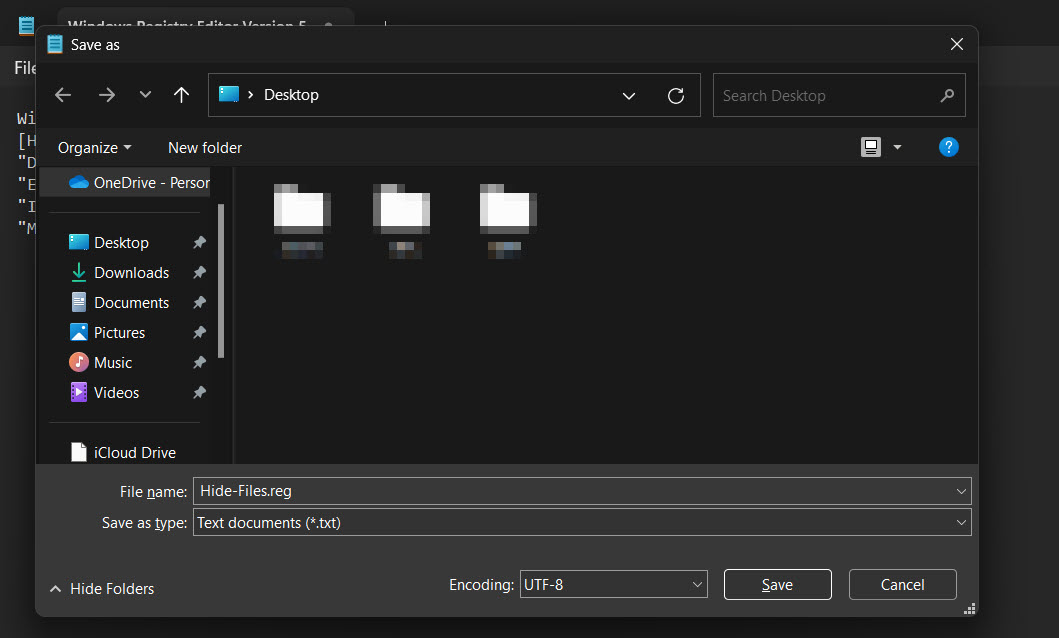
Task: Go up one folder level
Action: (x=181, y=94)
